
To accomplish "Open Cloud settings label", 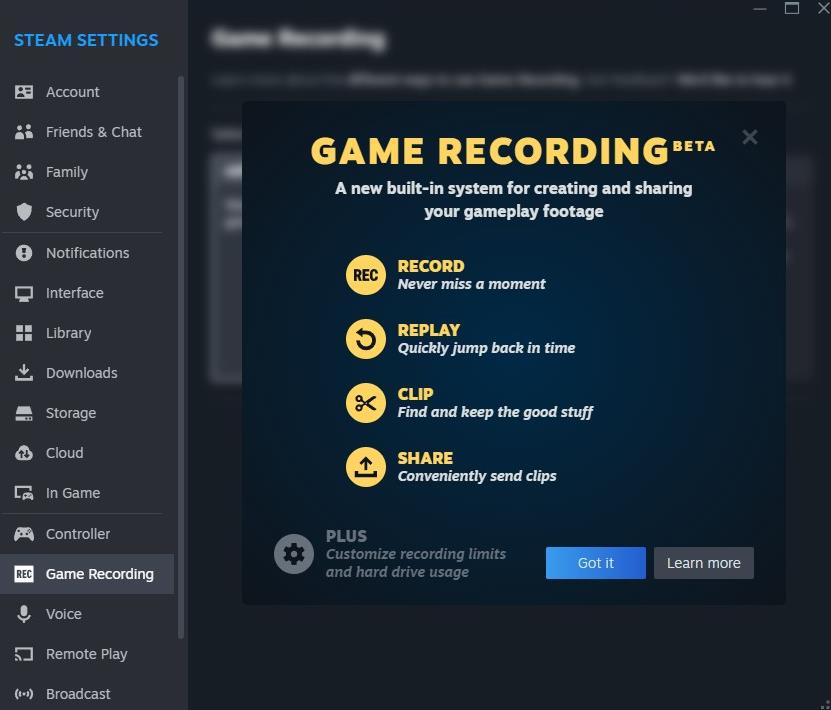I will tap(65, 454).
